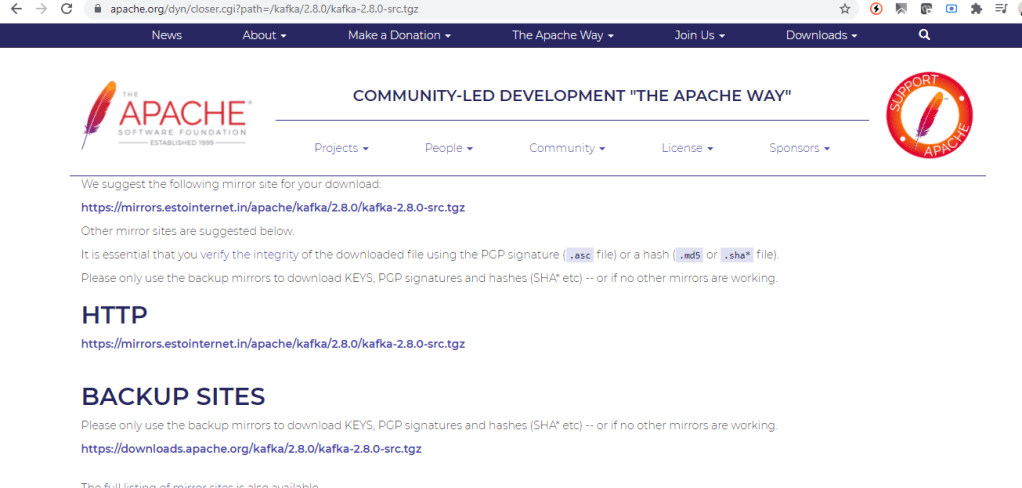Reload the page with the refresh icon
This screenshot has width=1022, height=488.
tap(66, 8)
